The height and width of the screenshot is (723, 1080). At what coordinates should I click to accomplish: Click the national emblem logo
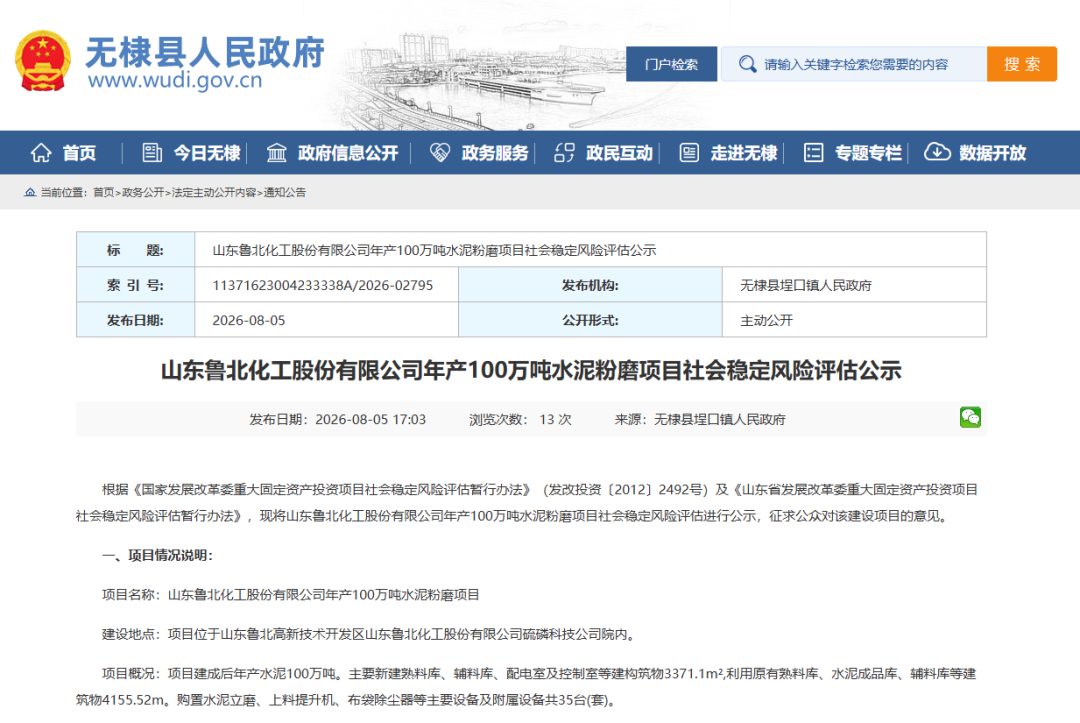(43, 61)
